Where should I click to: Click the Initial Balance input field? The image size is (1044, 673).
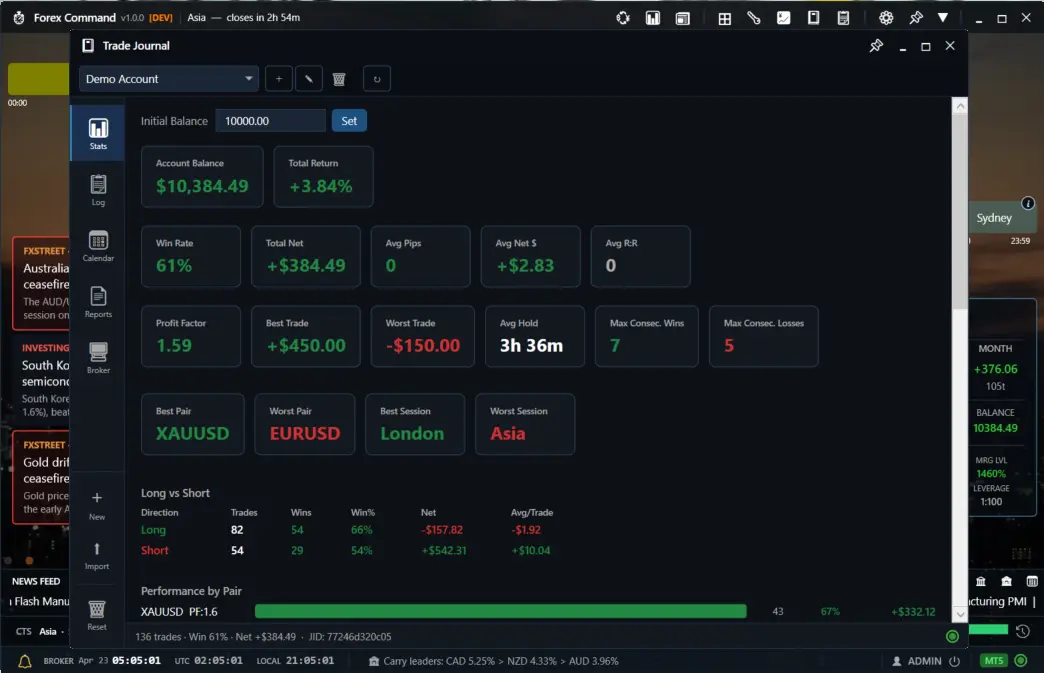[270, 121]
